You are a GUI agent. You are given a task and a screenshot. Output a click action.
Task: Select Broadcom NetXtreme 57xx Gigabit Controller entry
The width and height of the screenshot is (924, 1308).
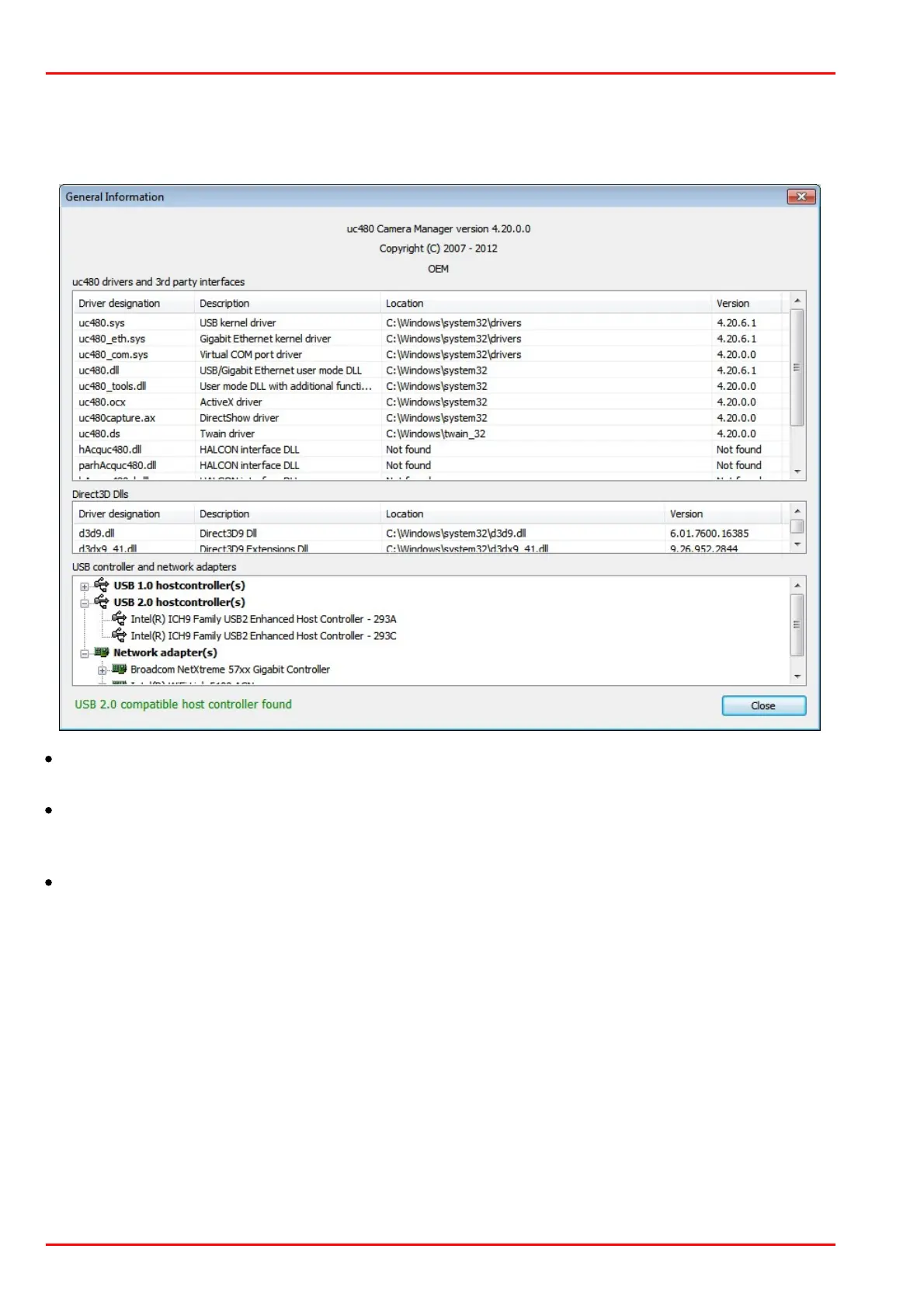230,669
